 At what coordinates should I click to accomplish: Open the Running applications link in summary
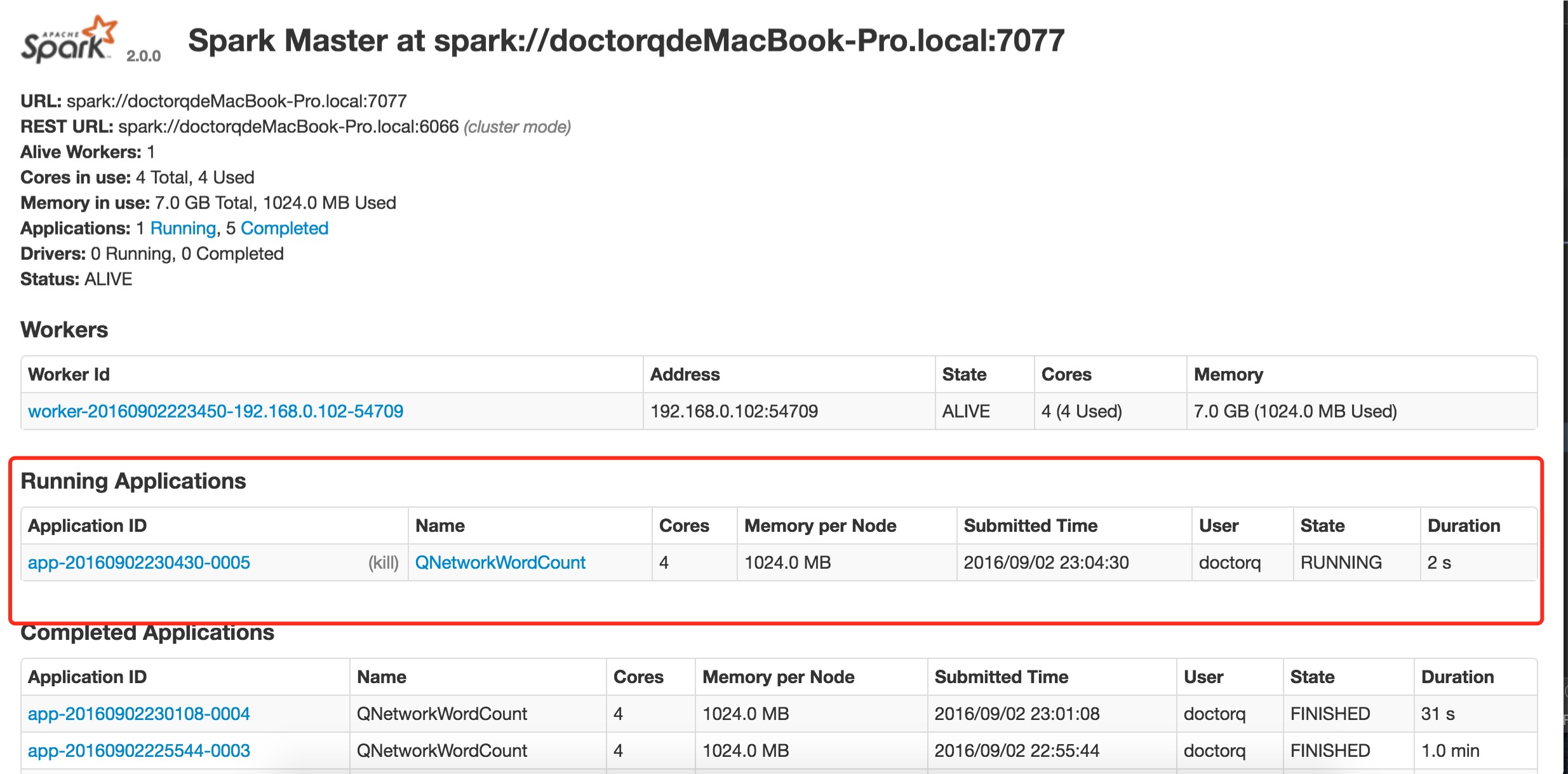coord(183,228)
